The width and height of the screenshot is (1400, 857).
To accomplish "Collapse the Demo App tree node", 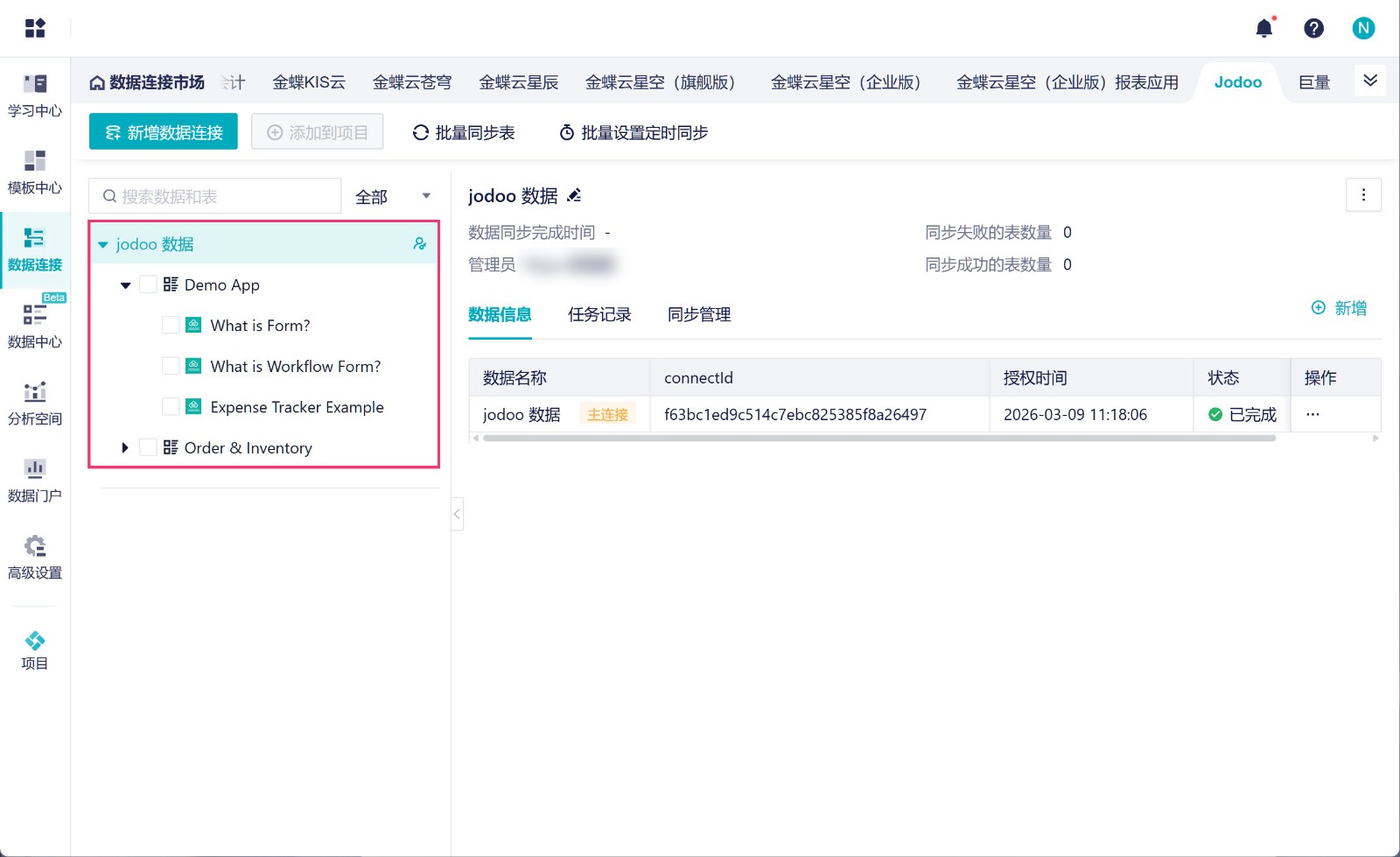I will [125, 284].
